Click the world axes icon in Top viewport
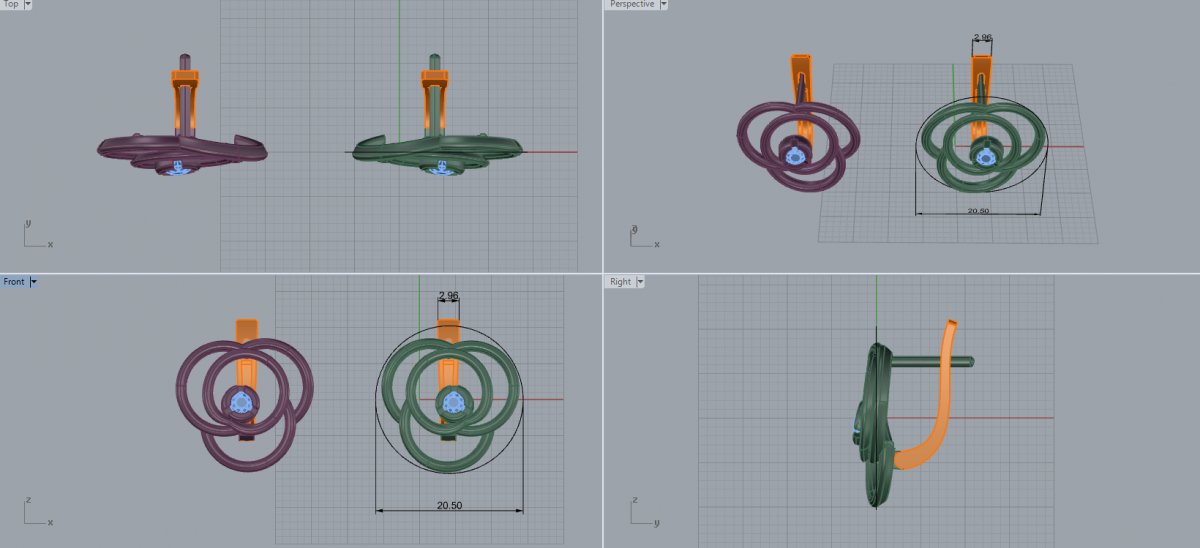 [35, 237]
